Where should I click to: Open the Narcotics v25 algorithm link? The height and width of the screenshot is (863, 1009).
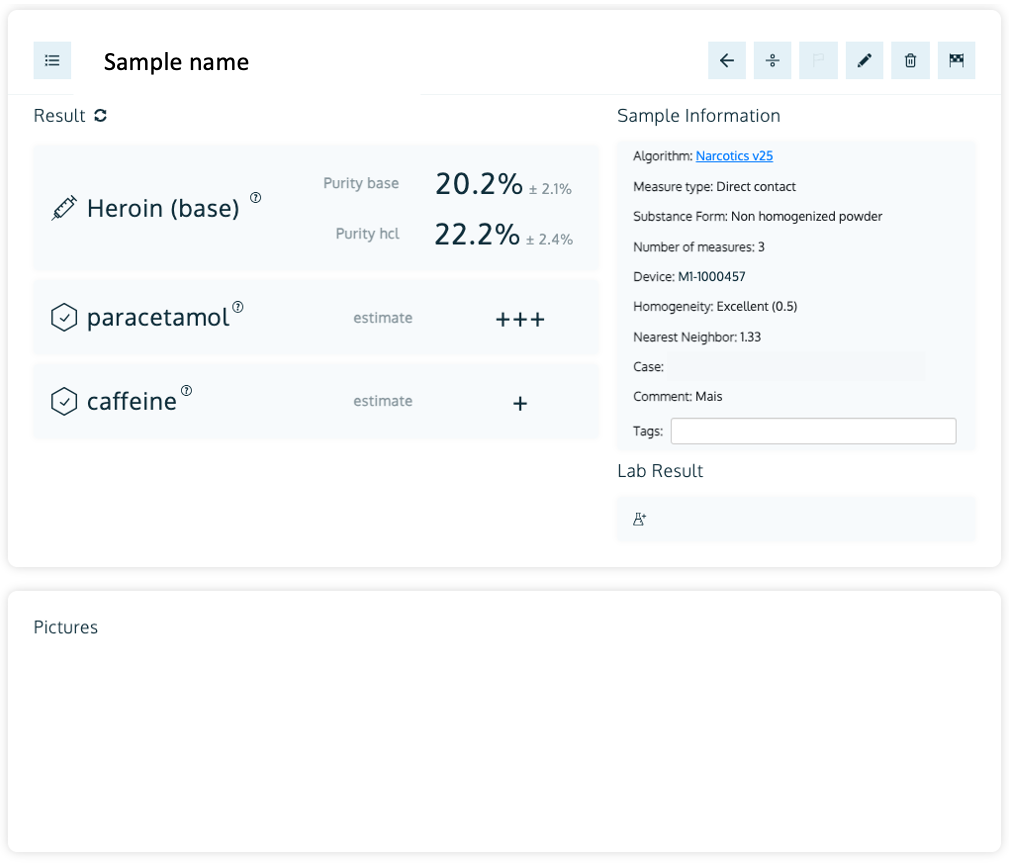(x=734, y=156)
